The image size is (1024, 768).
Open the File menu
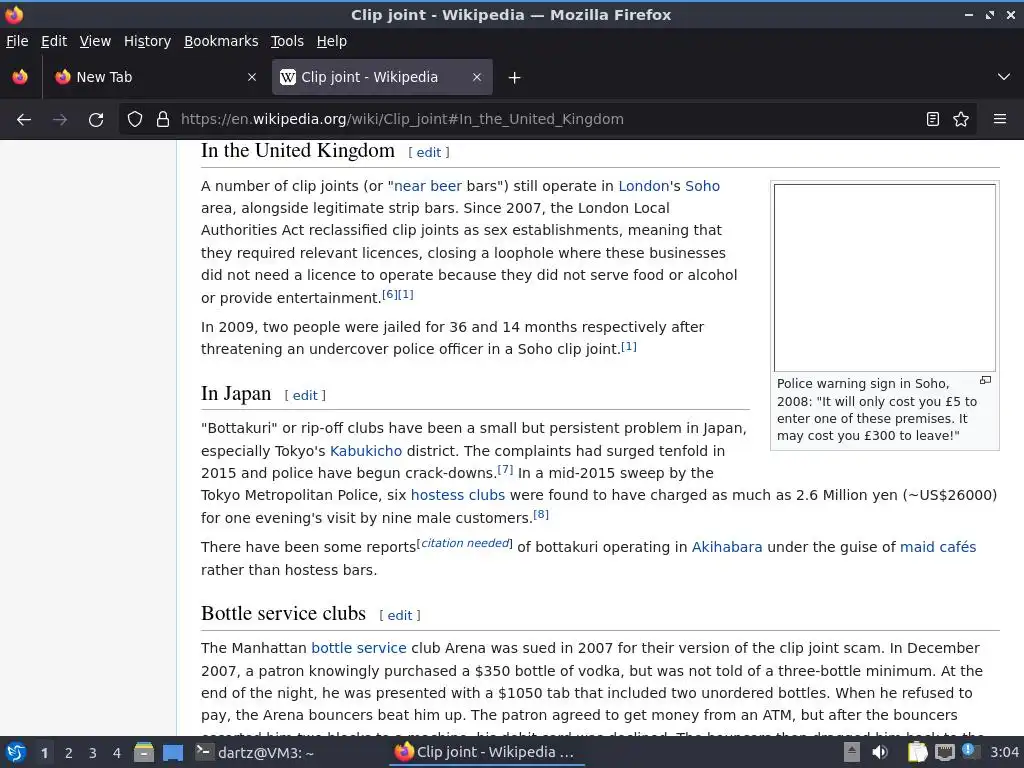[17, 41]
